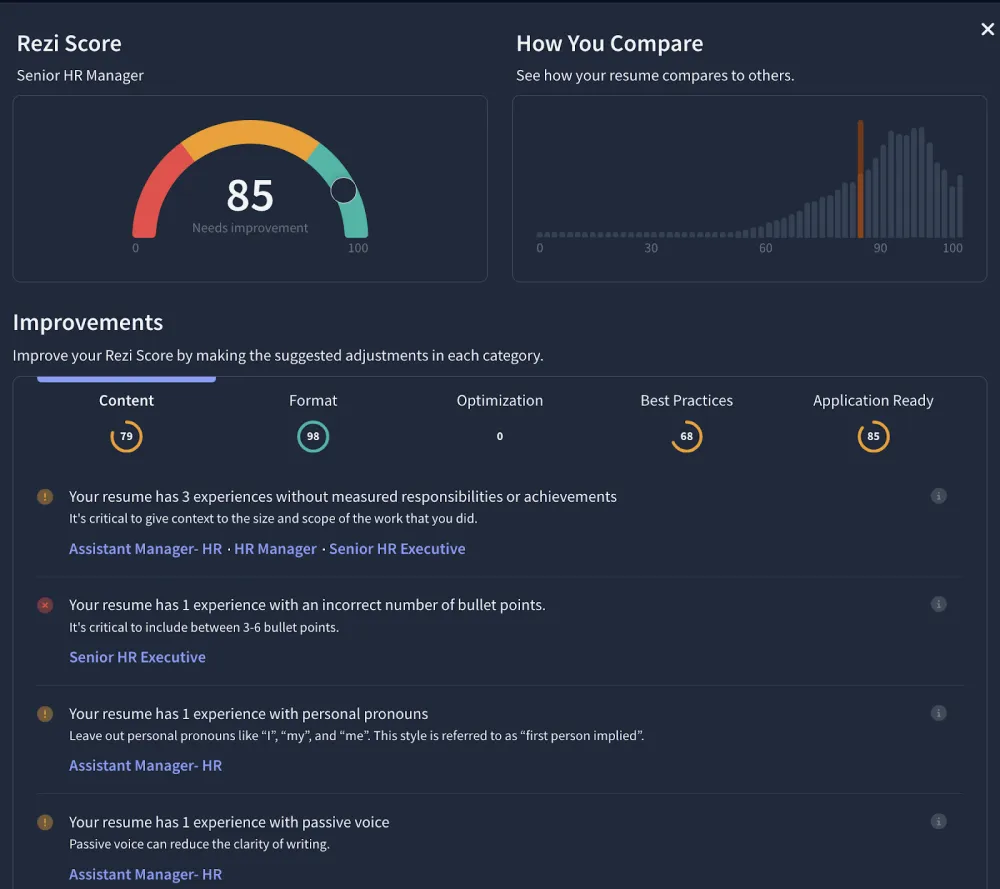The image size is (1000, 889).
Task: Click warning icon beside personal pronouns issue
Action: (x=45, y=714)
